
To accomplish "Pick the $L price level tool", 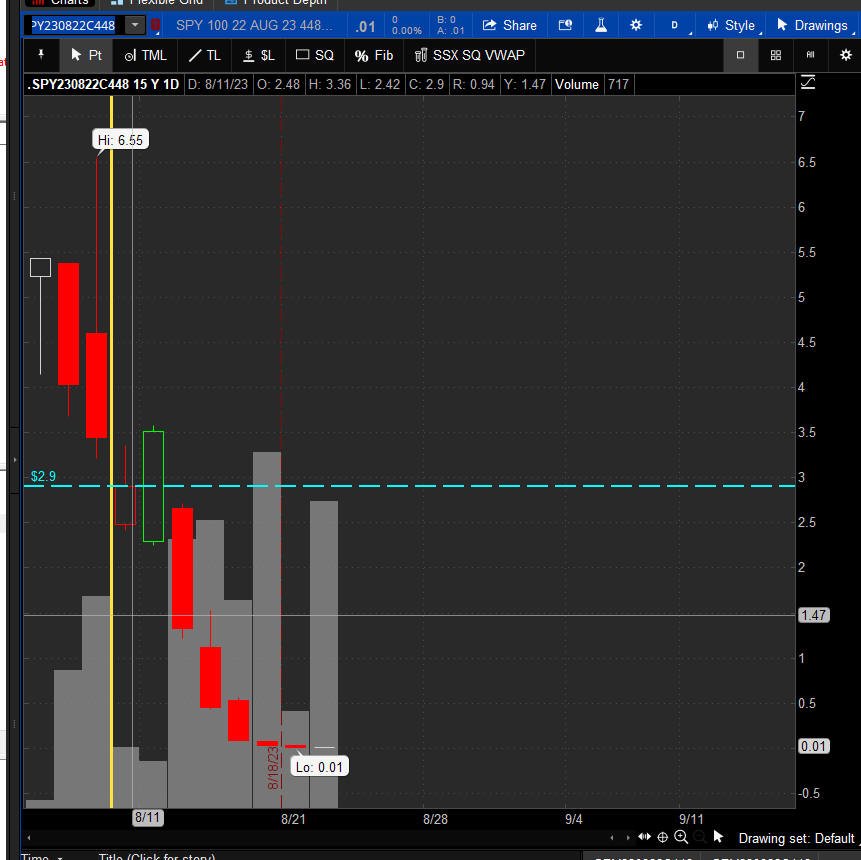I will (259, 55).
